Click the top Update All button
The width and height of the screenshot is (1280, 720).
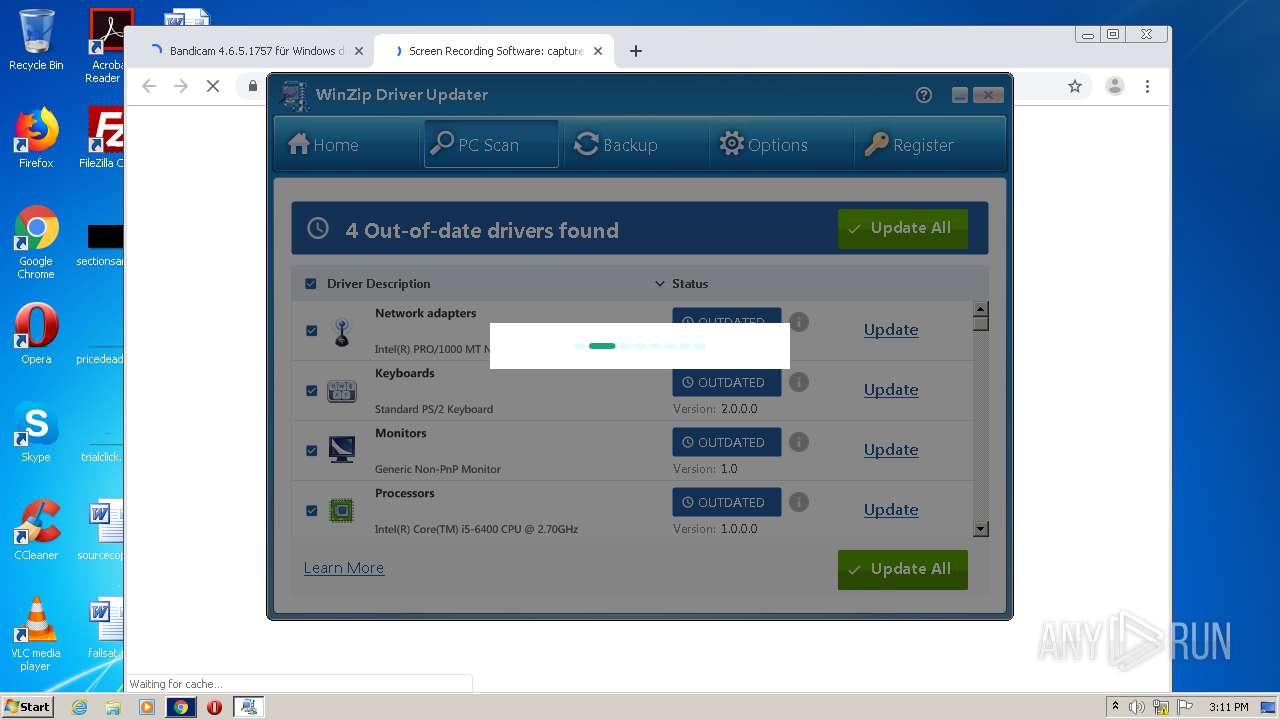click(903, 229)
